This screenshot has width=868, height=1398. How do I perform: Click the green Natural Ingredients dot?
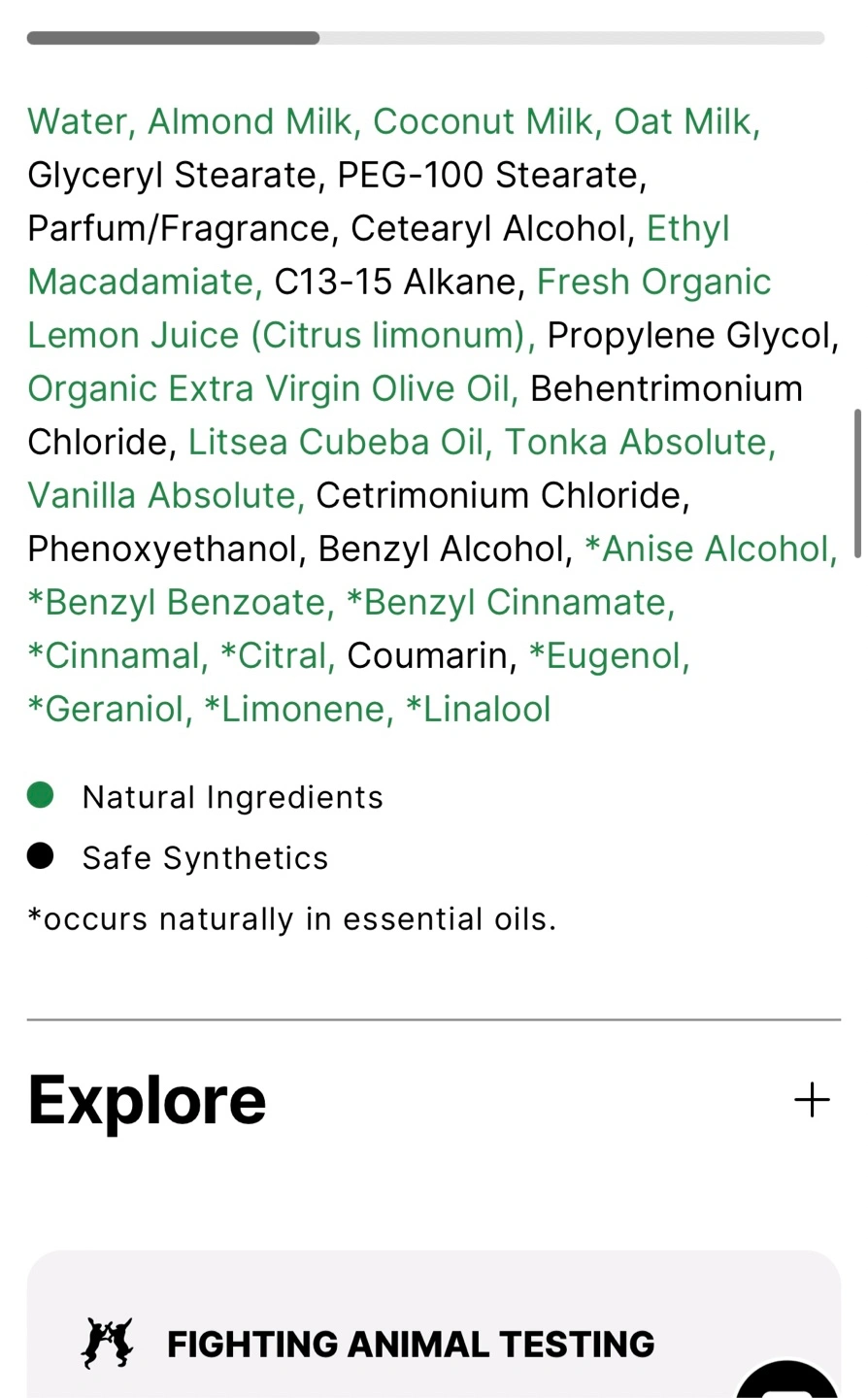pyautogui.click(x=41, y=796)
